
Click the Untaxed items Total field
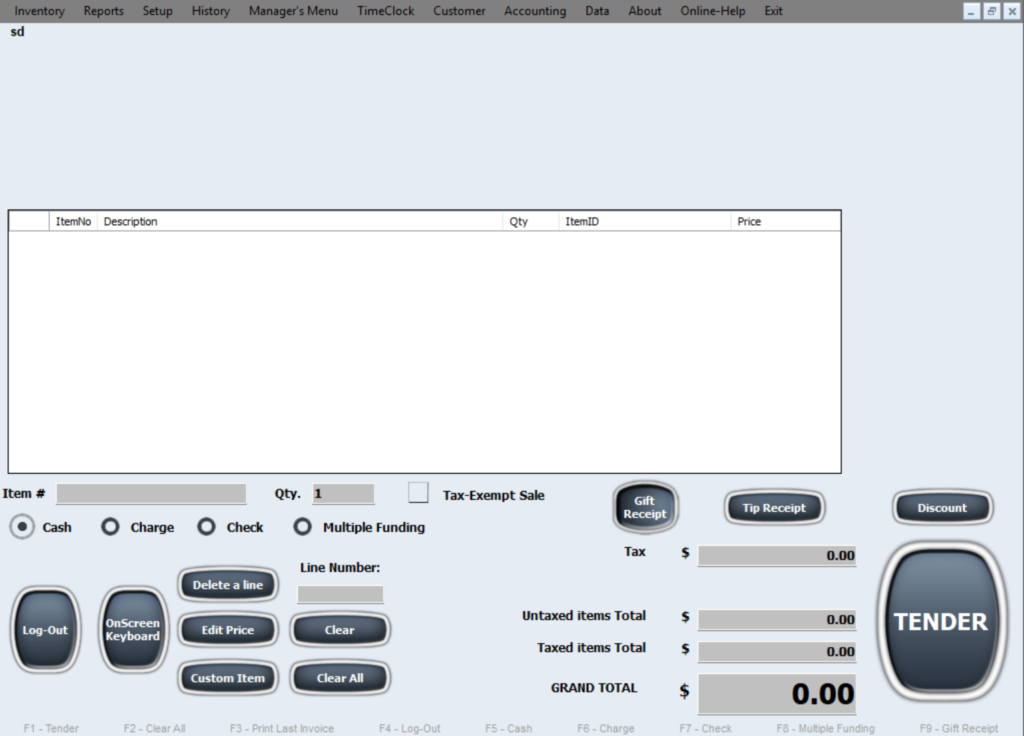777,619
